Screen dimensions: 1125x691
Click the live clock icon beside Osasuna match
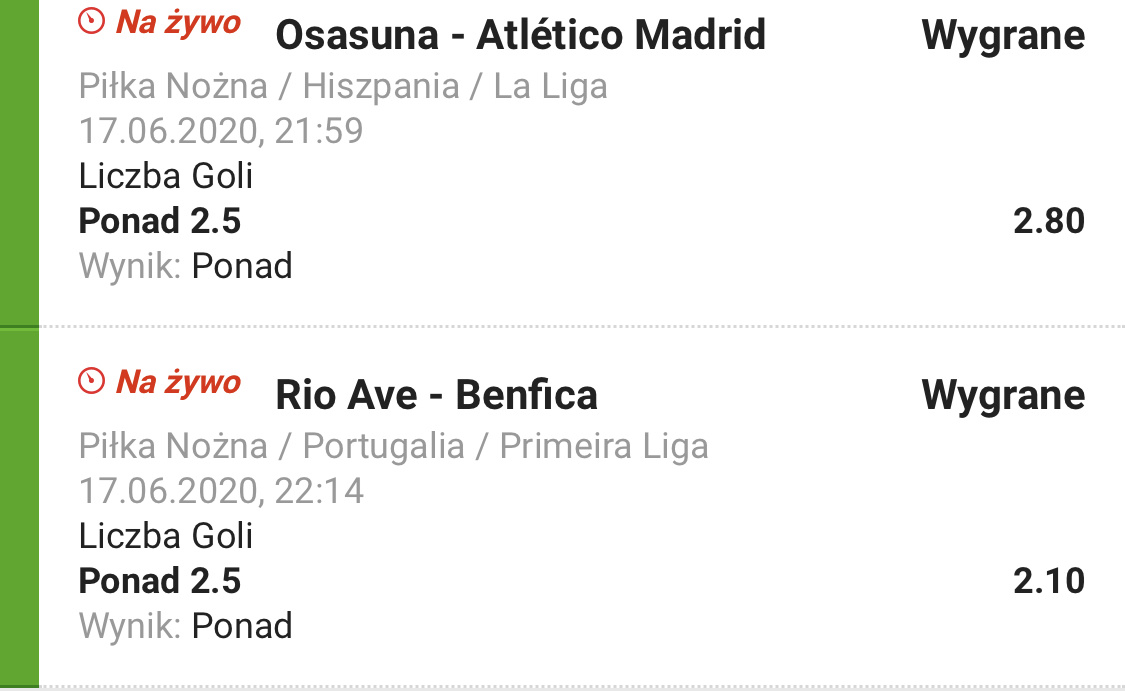[x=91, y=22]
